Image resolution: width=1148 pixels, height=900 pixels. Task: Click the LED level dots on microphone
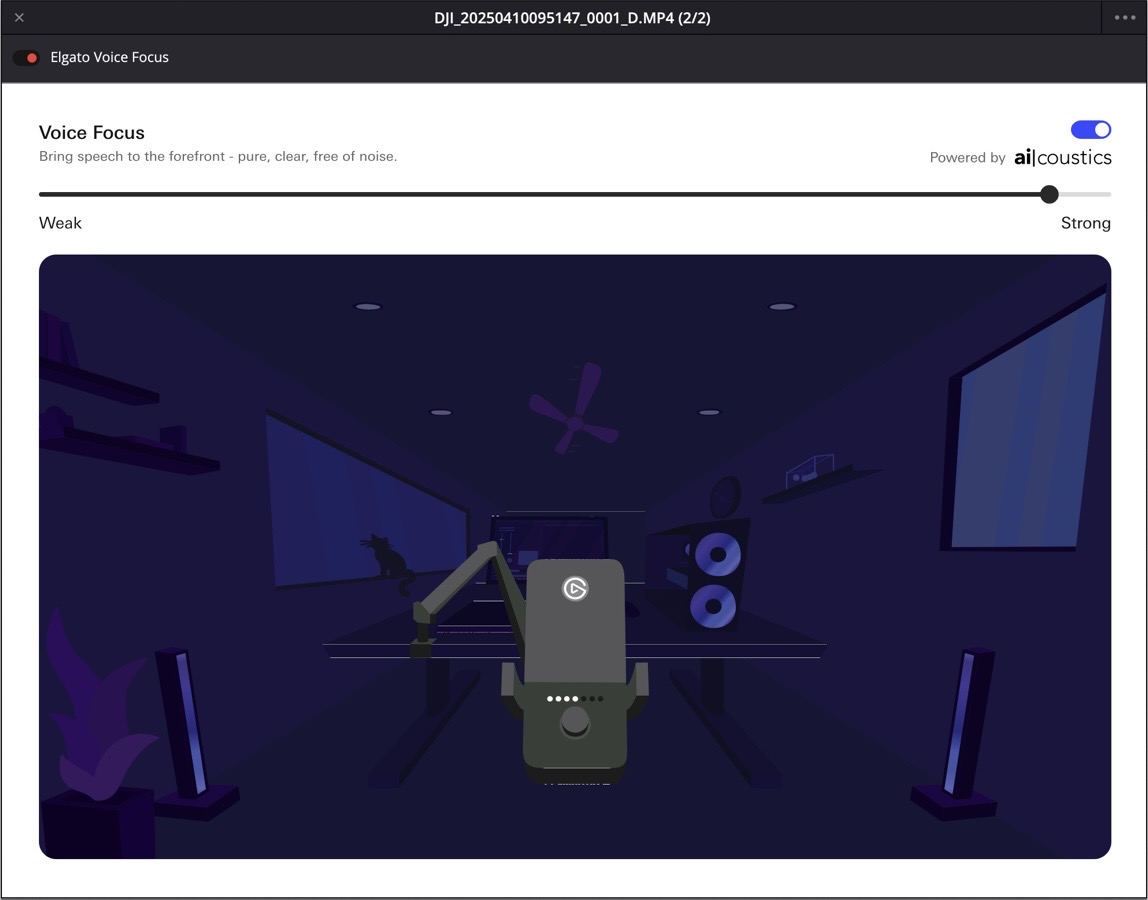575,699
